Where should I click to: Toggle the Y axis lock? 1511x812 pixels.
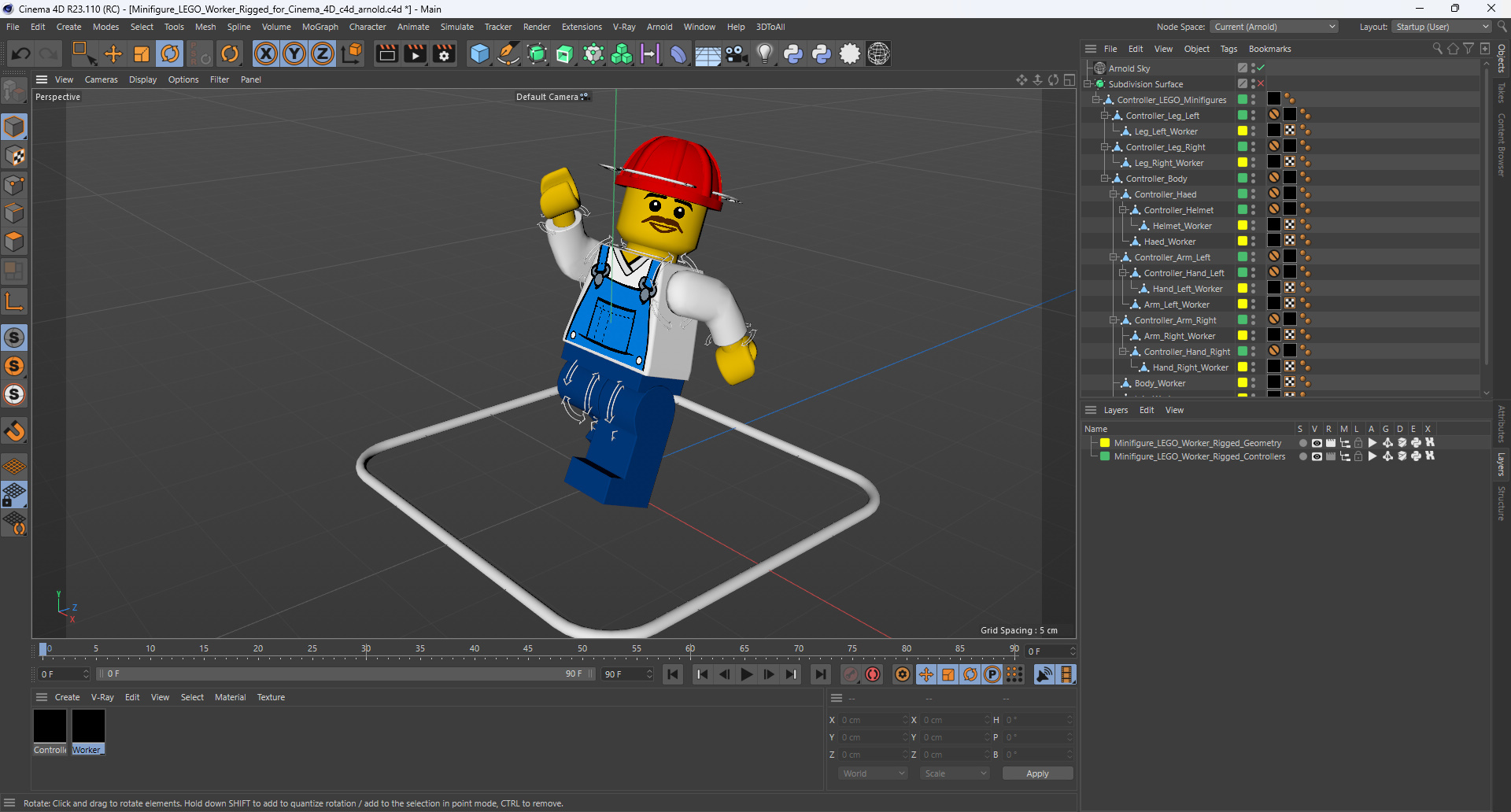pos(294,54)
